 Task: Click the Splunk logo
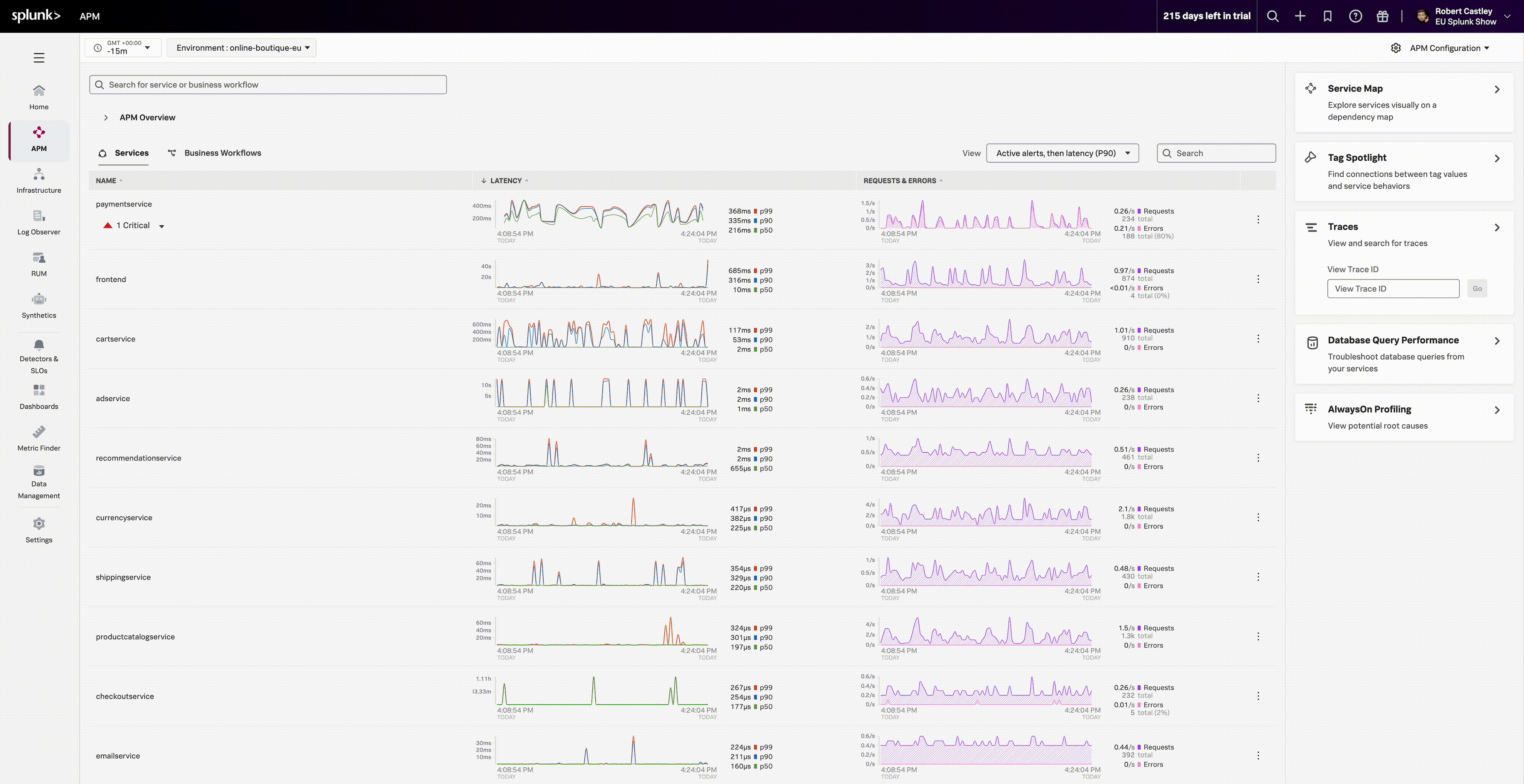tap(36, 16)
